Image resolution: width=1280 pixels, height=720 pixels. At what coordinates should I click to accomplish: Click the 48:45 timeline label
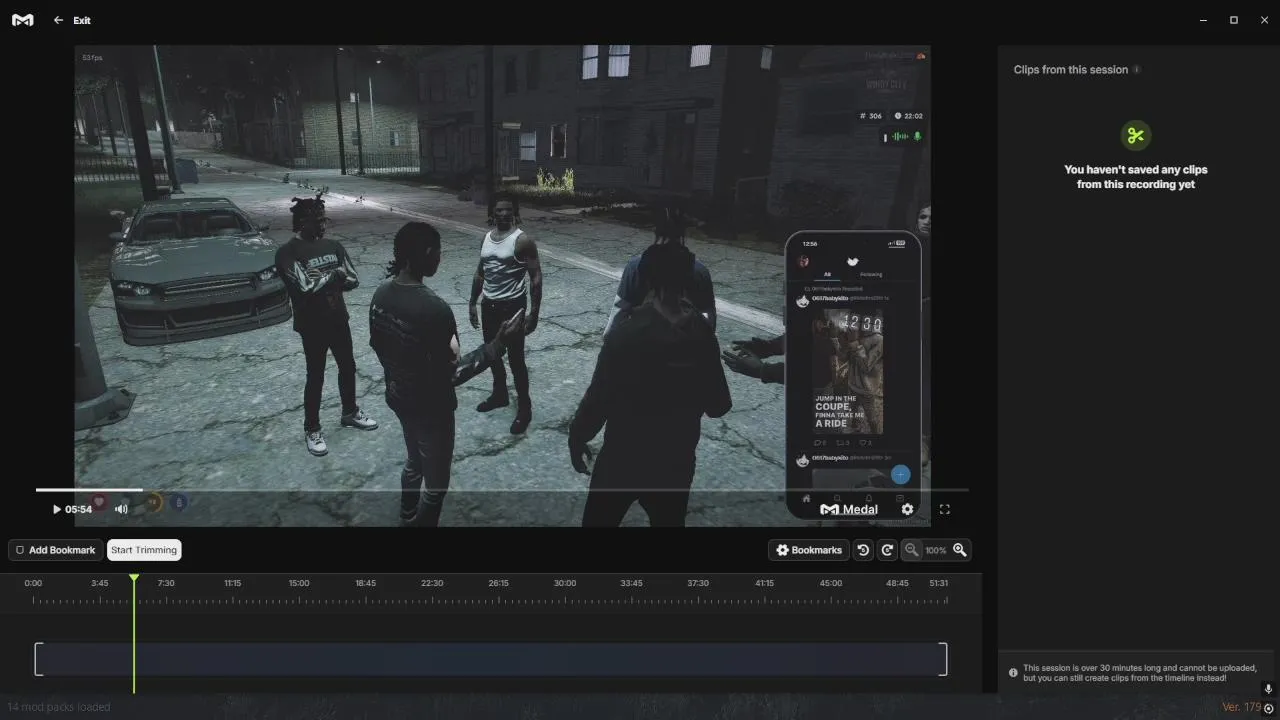tap(898, 583)
